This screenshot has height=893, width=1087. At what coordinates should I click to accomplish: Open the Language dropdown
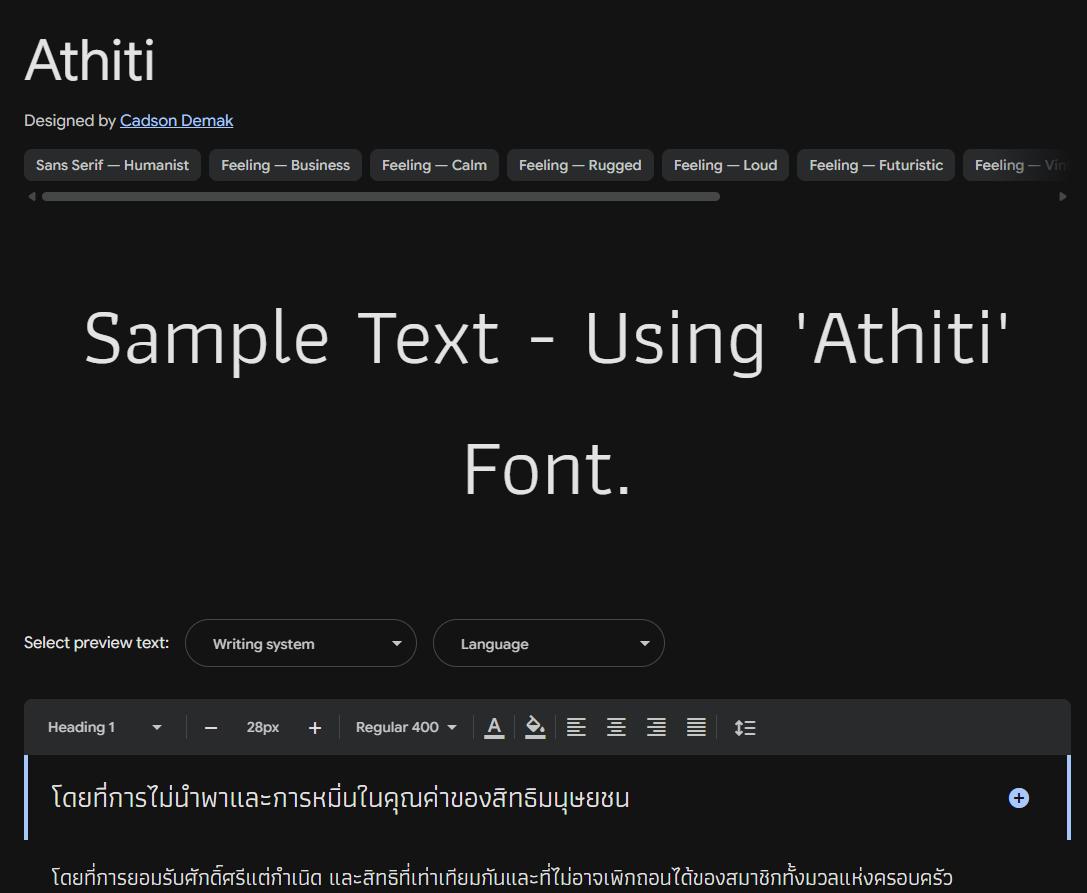click(548, 643)
